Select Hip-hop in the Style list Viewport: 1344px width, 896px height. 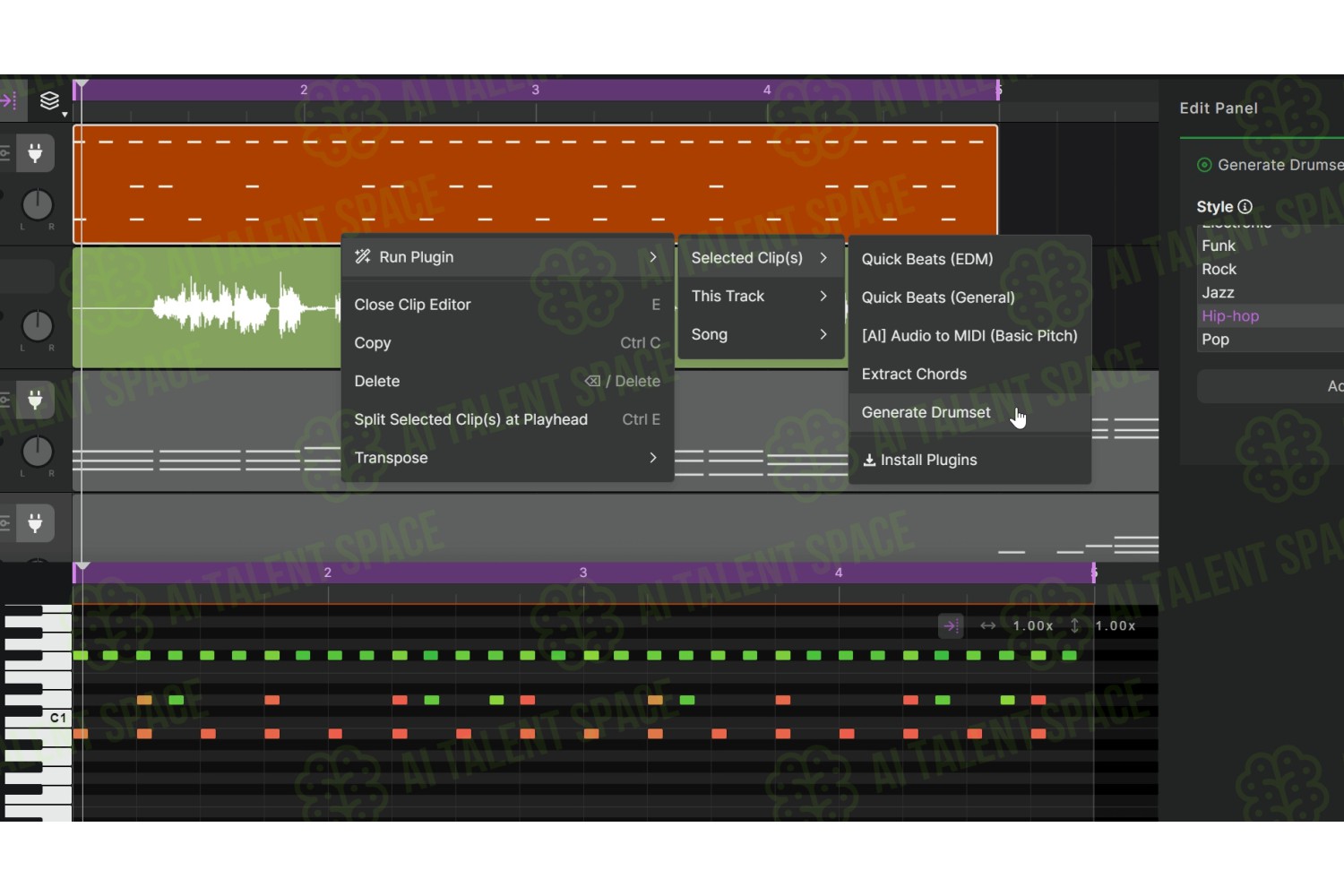click(x=1271, y=315)
